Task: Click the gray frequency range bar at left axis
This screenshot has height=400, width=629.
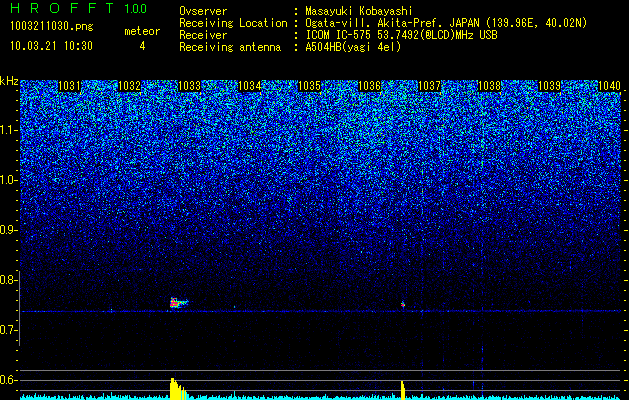Action: [20, 309]
